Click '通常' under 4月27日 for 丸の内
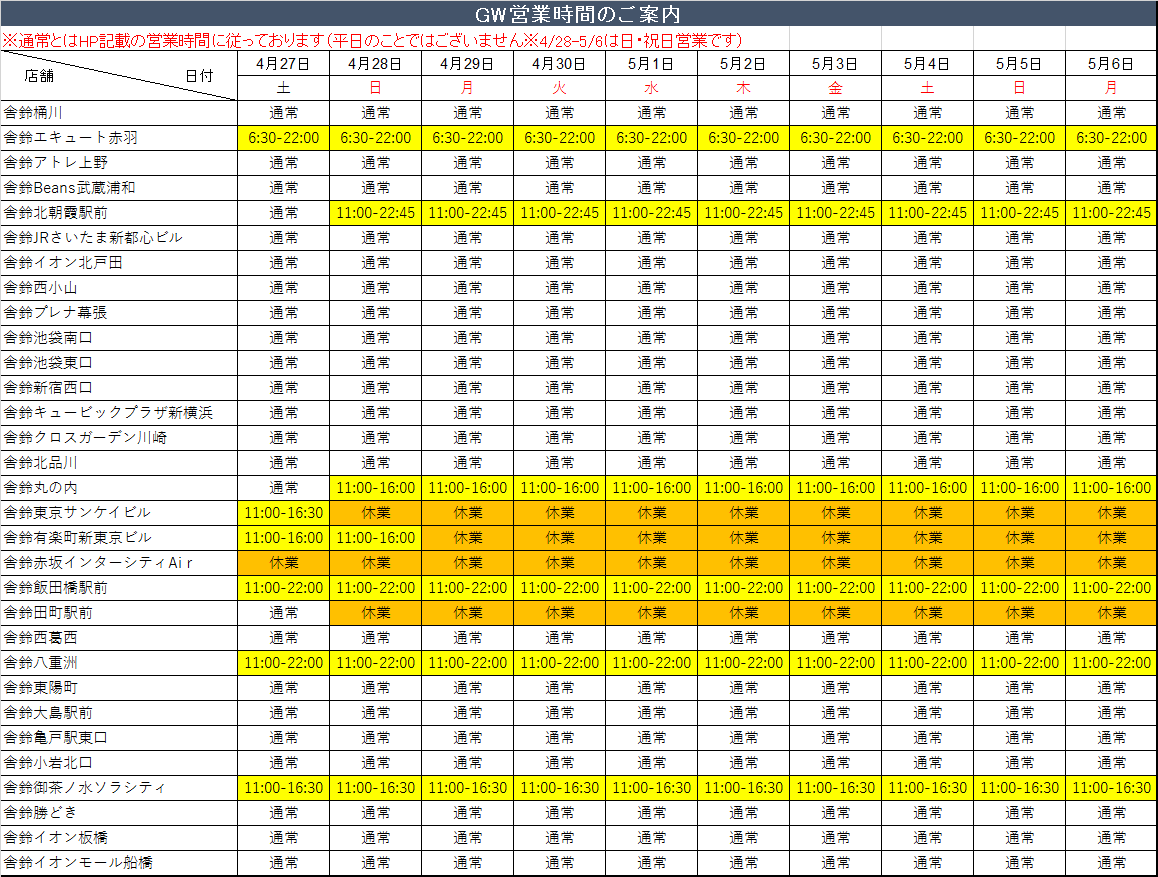This screenshot has width=1158, height=877. click(x=284, y=488)
